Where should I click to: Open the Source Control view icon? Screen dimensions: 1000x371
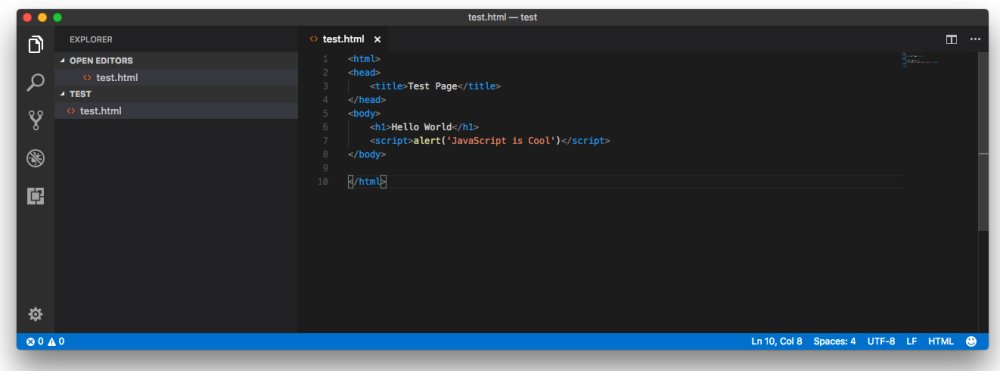click(36, 120)
